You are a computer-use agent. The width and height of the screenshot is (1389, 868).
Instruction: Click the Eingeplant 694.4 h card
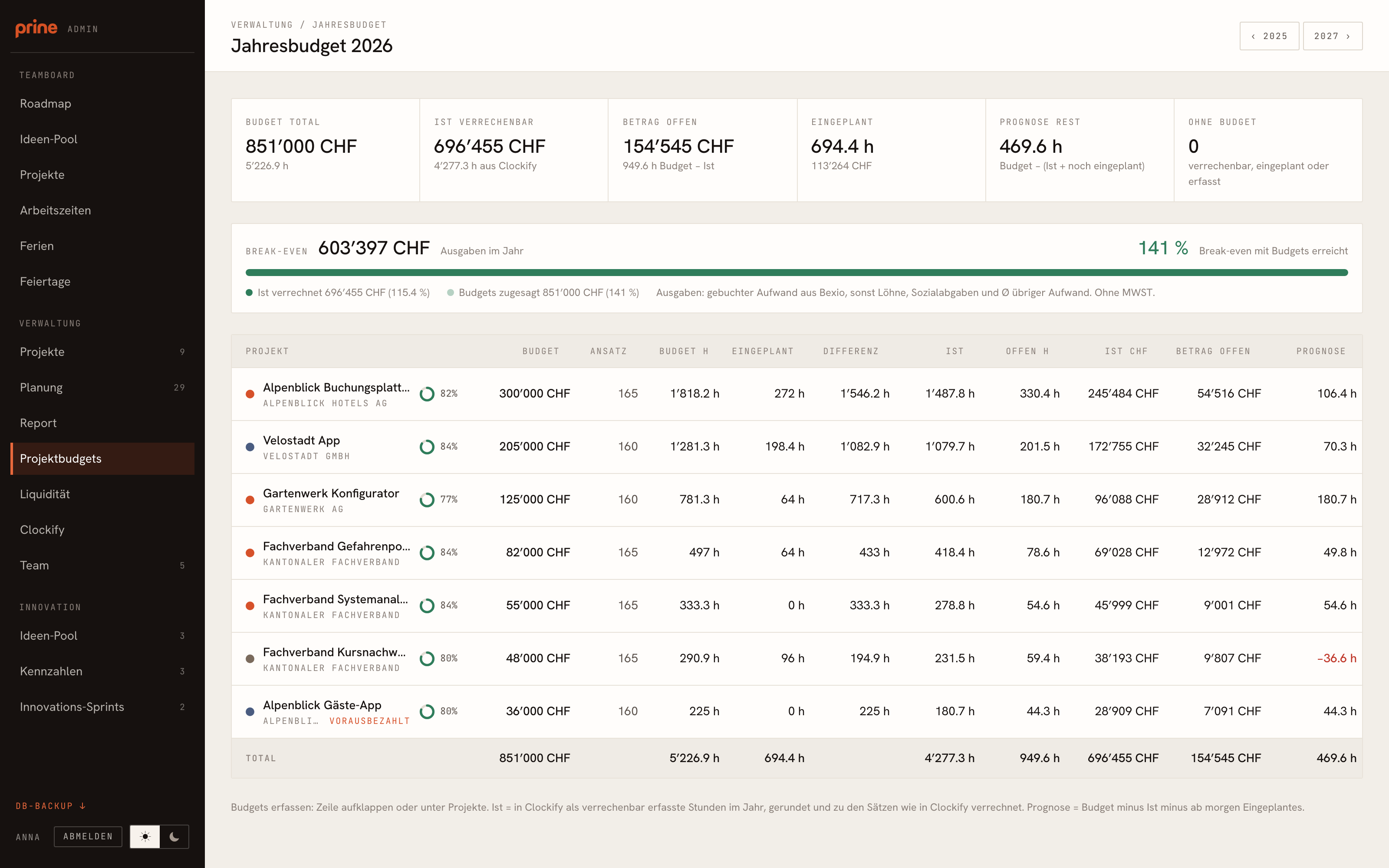[892, 150]
